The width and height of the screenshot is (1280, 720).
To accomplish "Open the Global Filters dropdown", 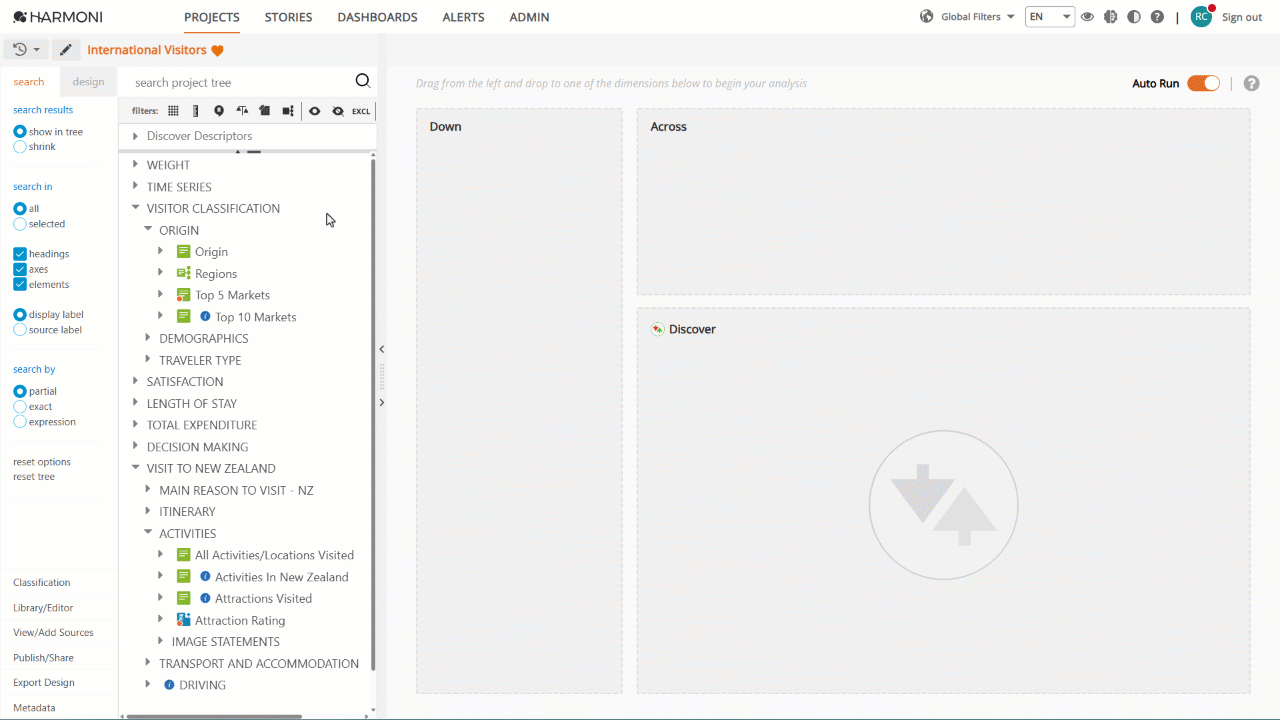I will [x=977, y=17].
